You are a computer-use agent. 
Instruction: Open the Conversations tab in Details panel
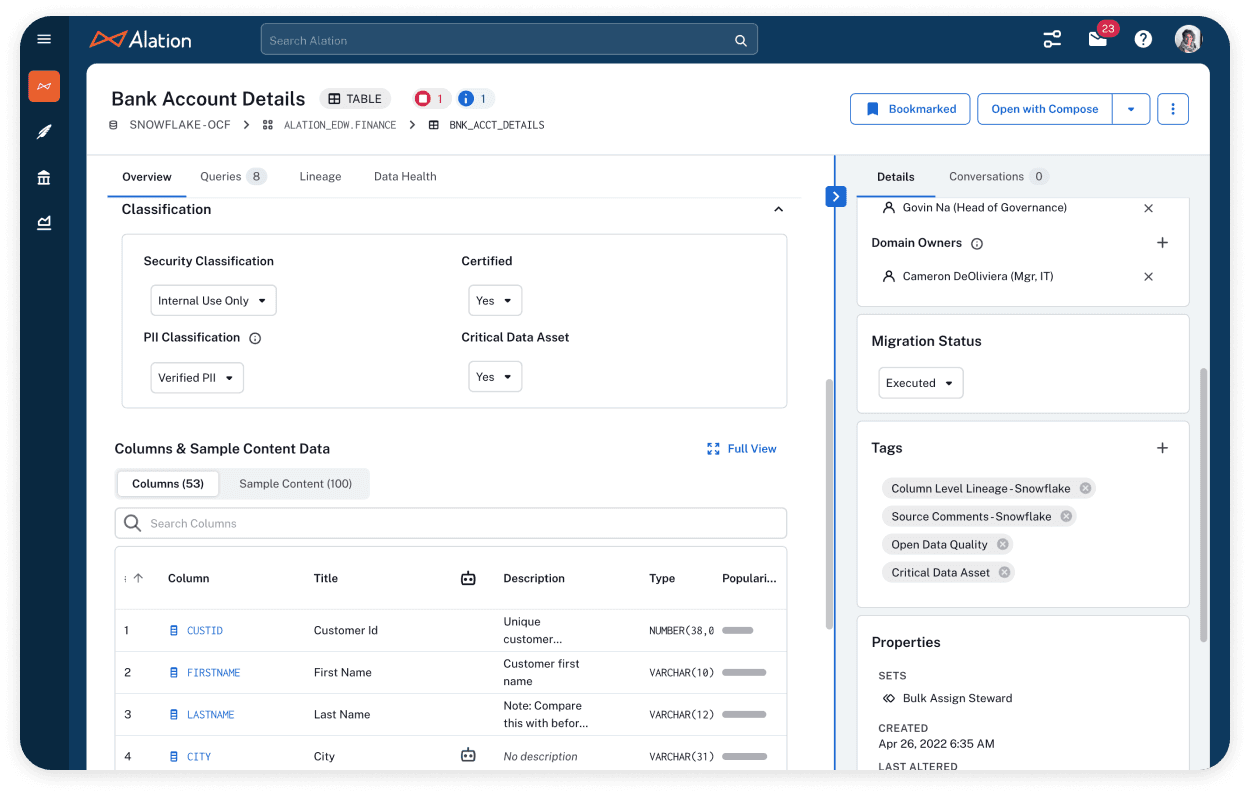pos(988,176)
